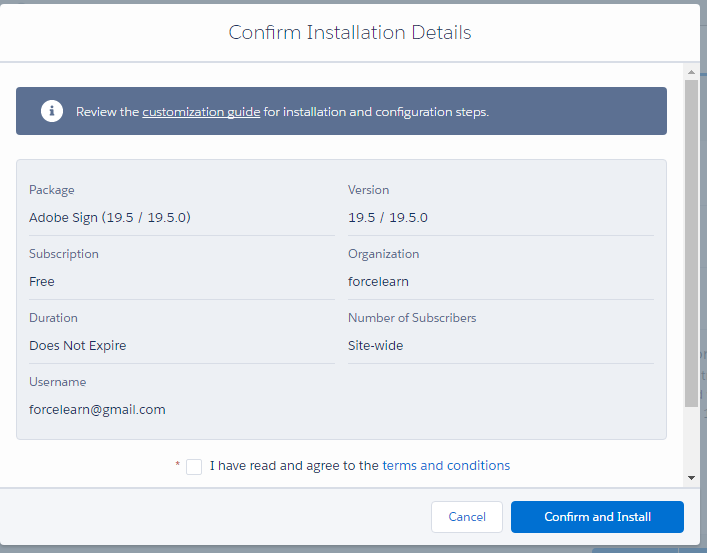
Task: Click the Free subscription value
Action: pos(42,282)
